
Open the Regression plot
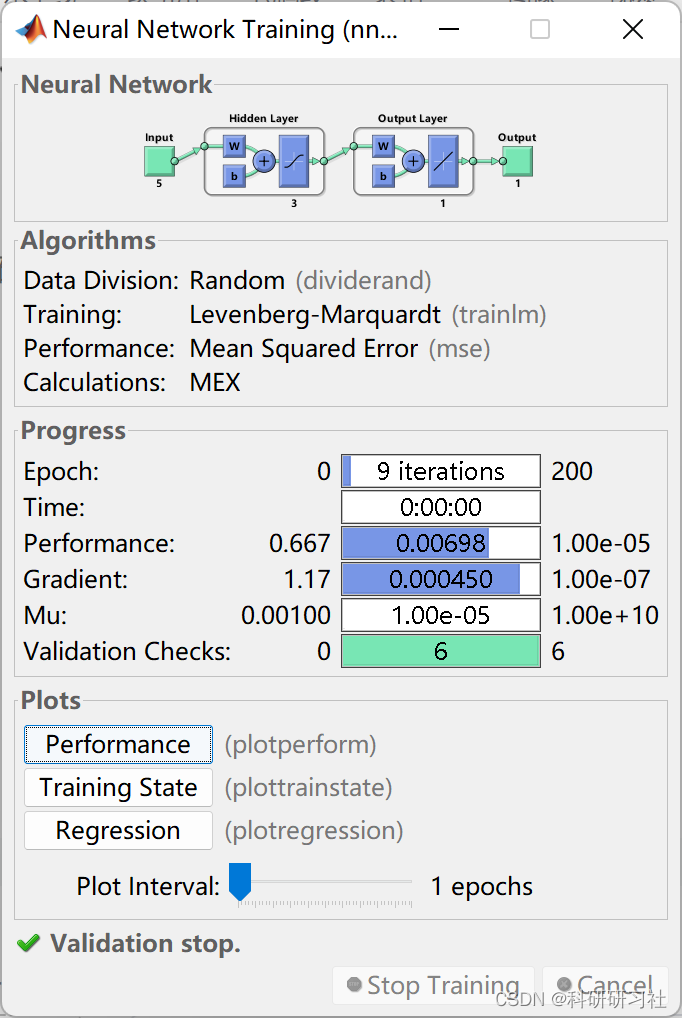pos(118,830)
